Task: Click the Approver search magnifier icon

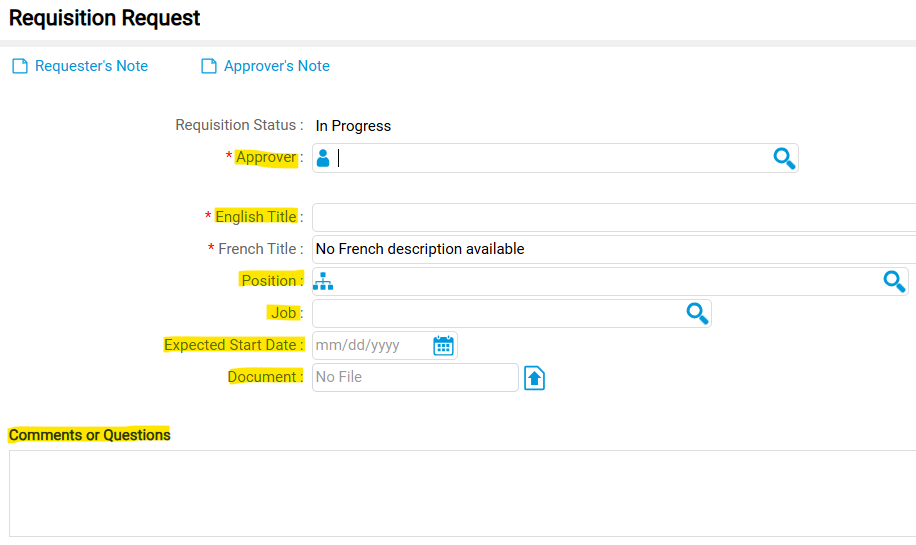Action: pos(784,158)
